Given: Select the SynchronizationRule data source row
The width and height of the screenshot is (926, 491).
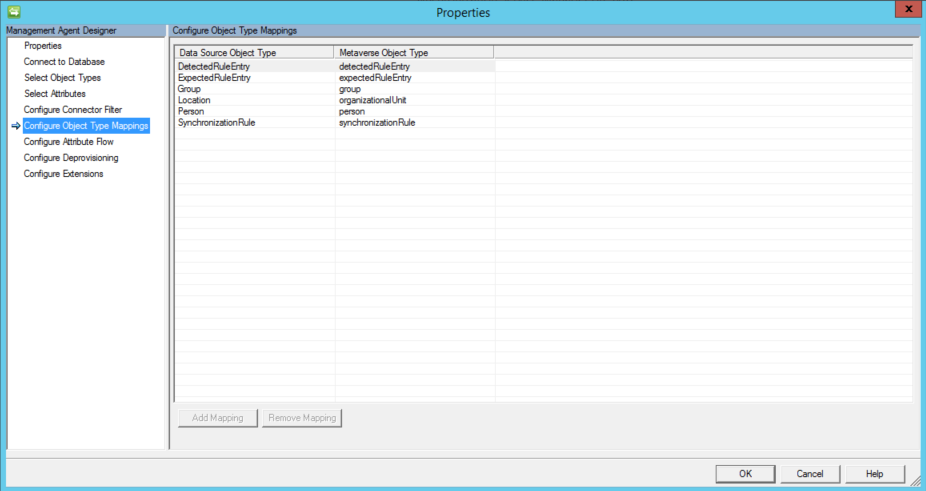Looking at the screenshot, I should (x=216, y=122).
